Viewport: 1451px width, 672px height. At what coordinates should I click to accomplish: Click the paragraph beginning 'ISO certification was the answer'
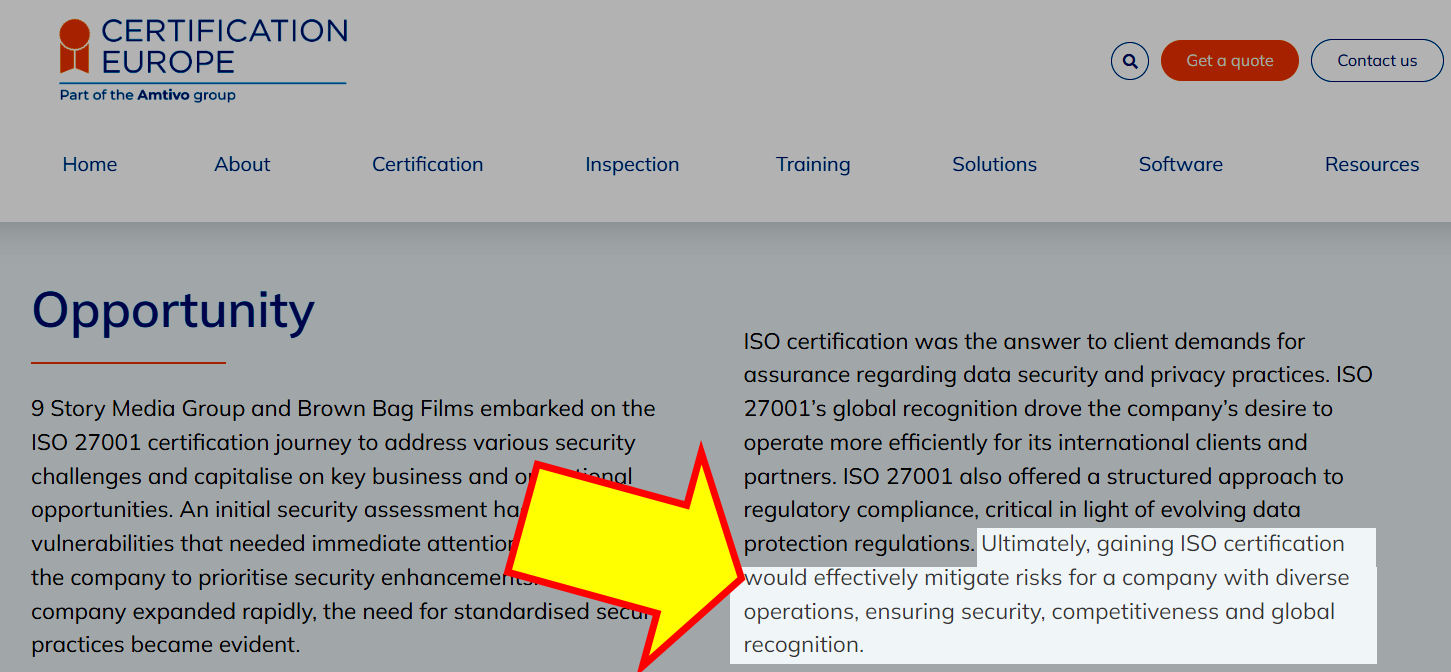tap(1058, 493)
